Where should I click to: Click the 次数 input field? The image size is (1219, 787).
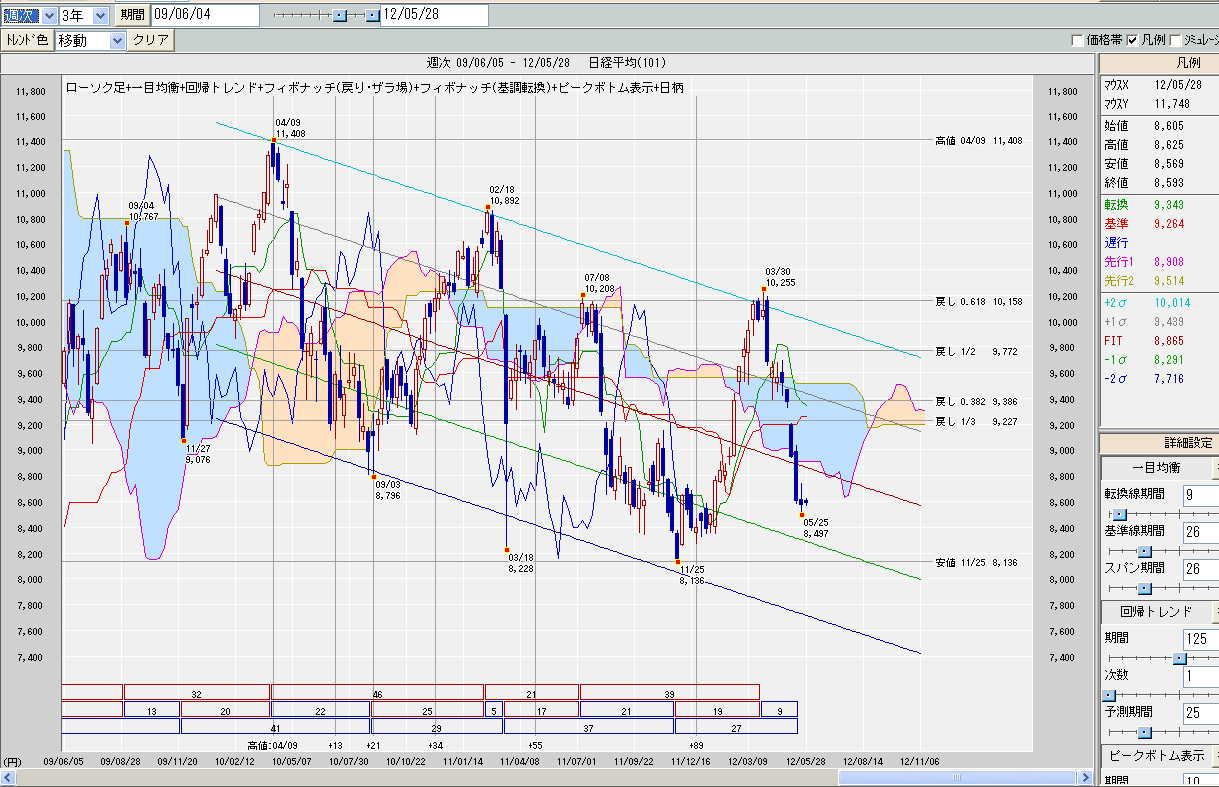[x=1201, y=676]
